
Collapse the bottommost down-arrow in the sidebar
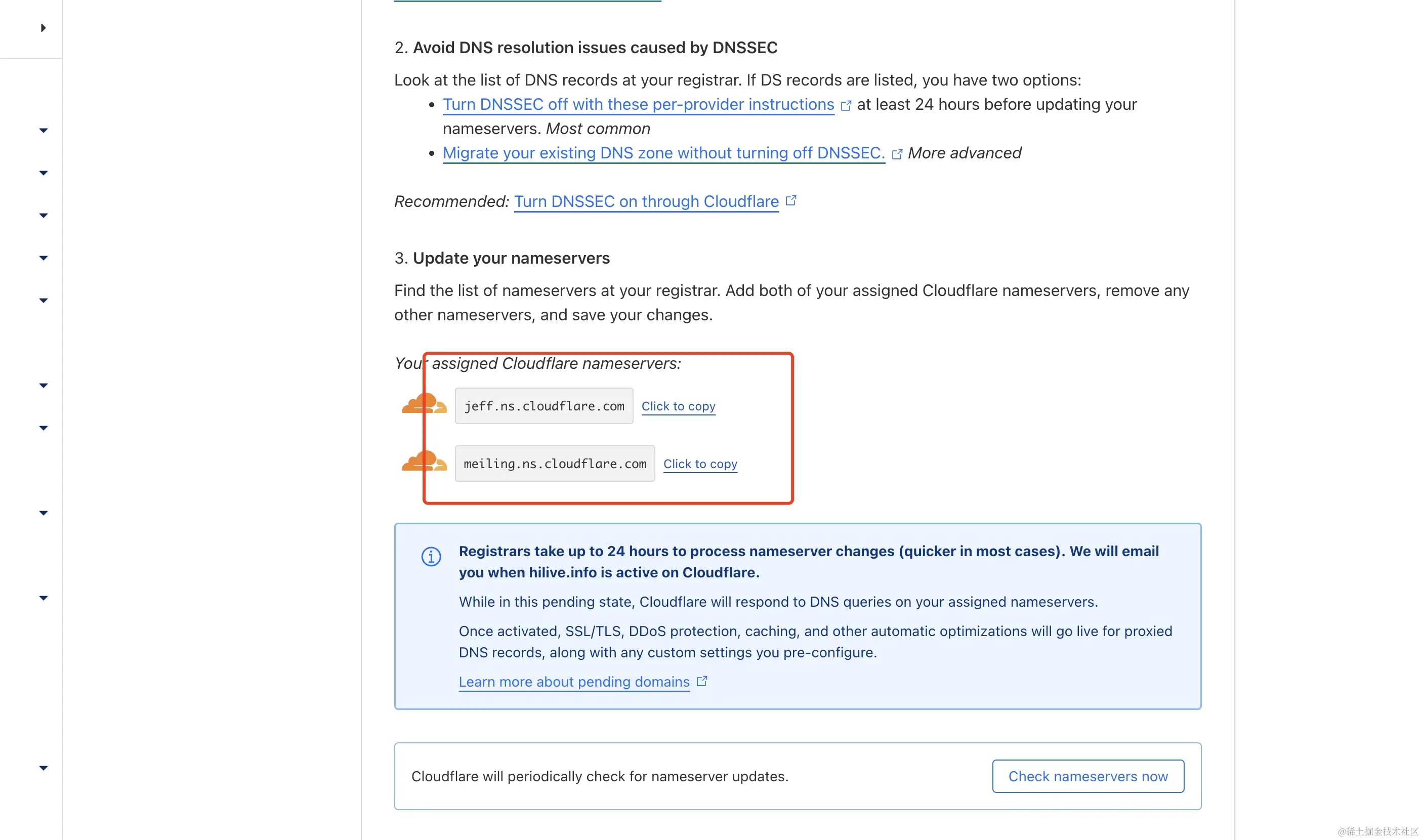pyautogui.click(x=43, y=768)
